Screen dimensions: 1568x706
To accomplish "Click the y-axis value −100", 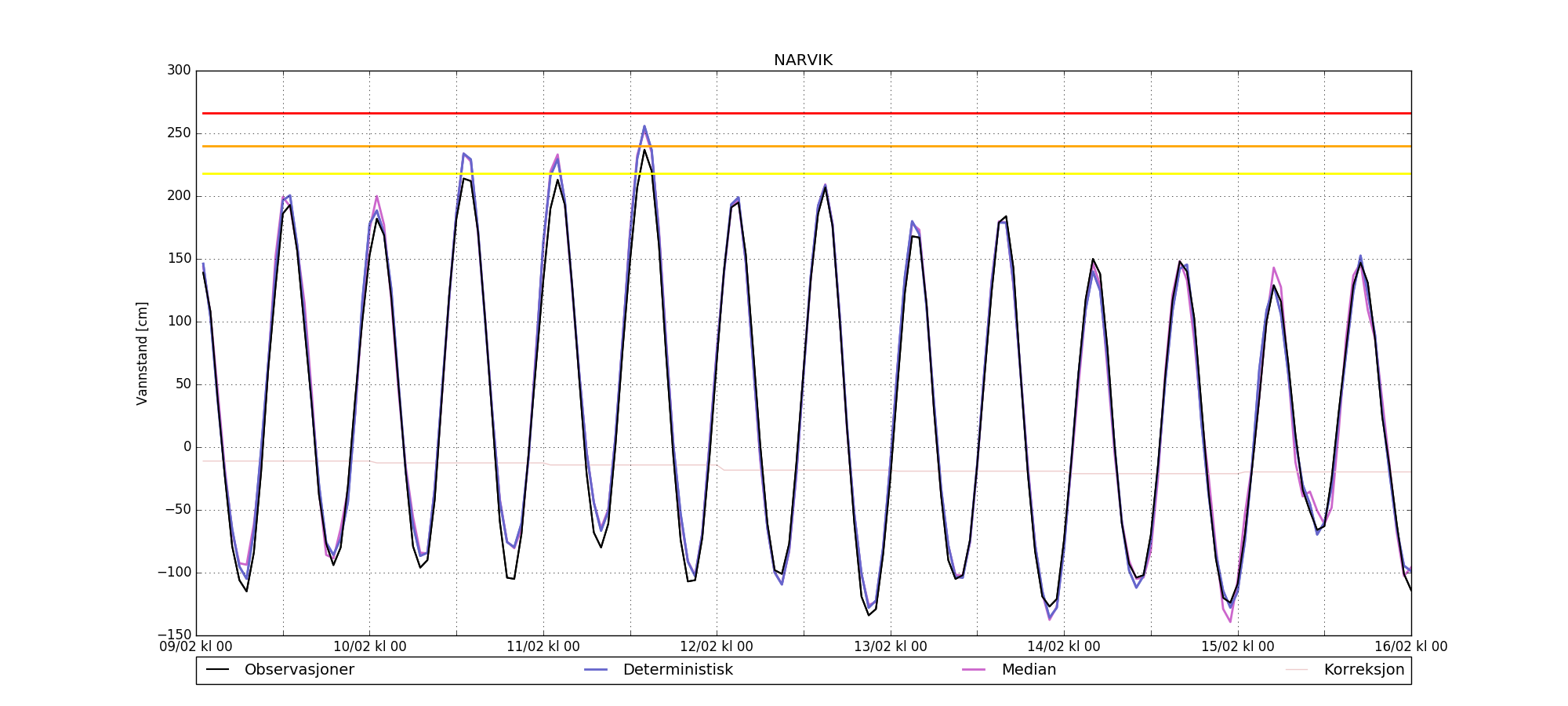I will pos(174,573).
